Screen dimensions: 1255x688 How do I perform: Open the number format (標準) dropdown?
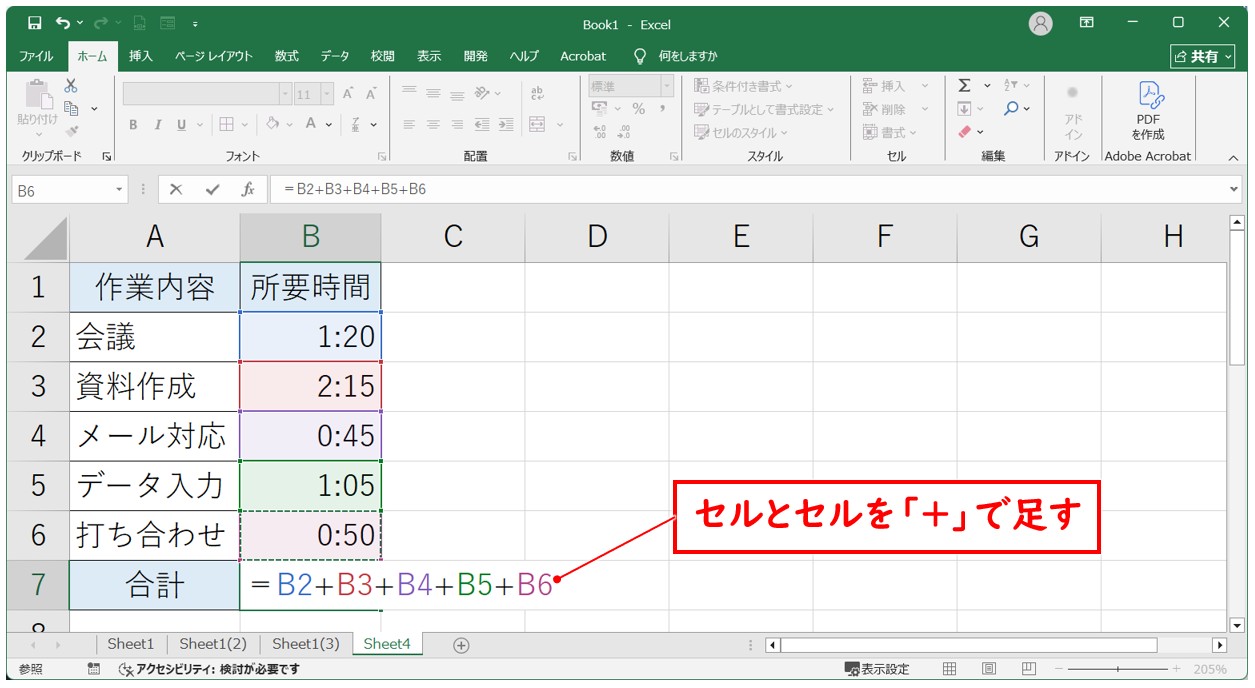point(667,86)
